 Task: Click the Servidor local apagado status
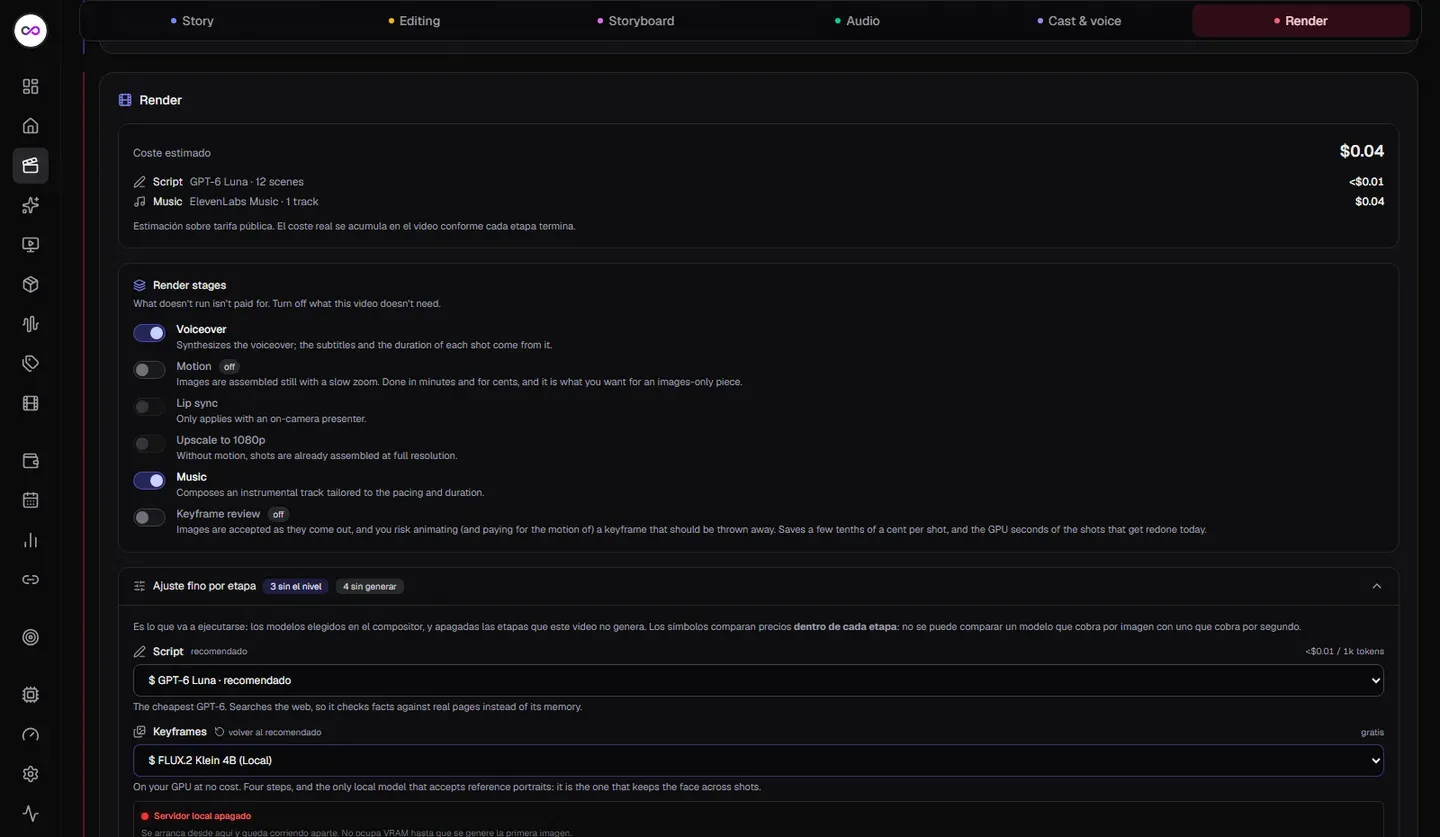196,816
